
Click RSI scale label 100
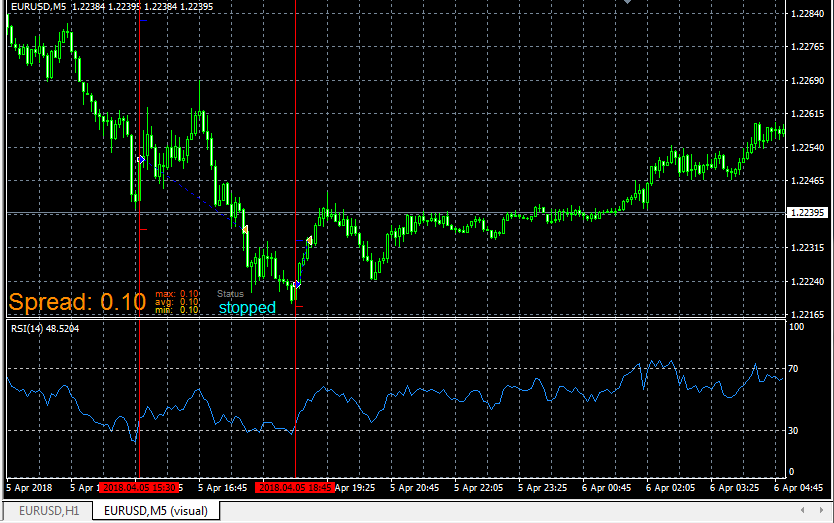[796, 327]
